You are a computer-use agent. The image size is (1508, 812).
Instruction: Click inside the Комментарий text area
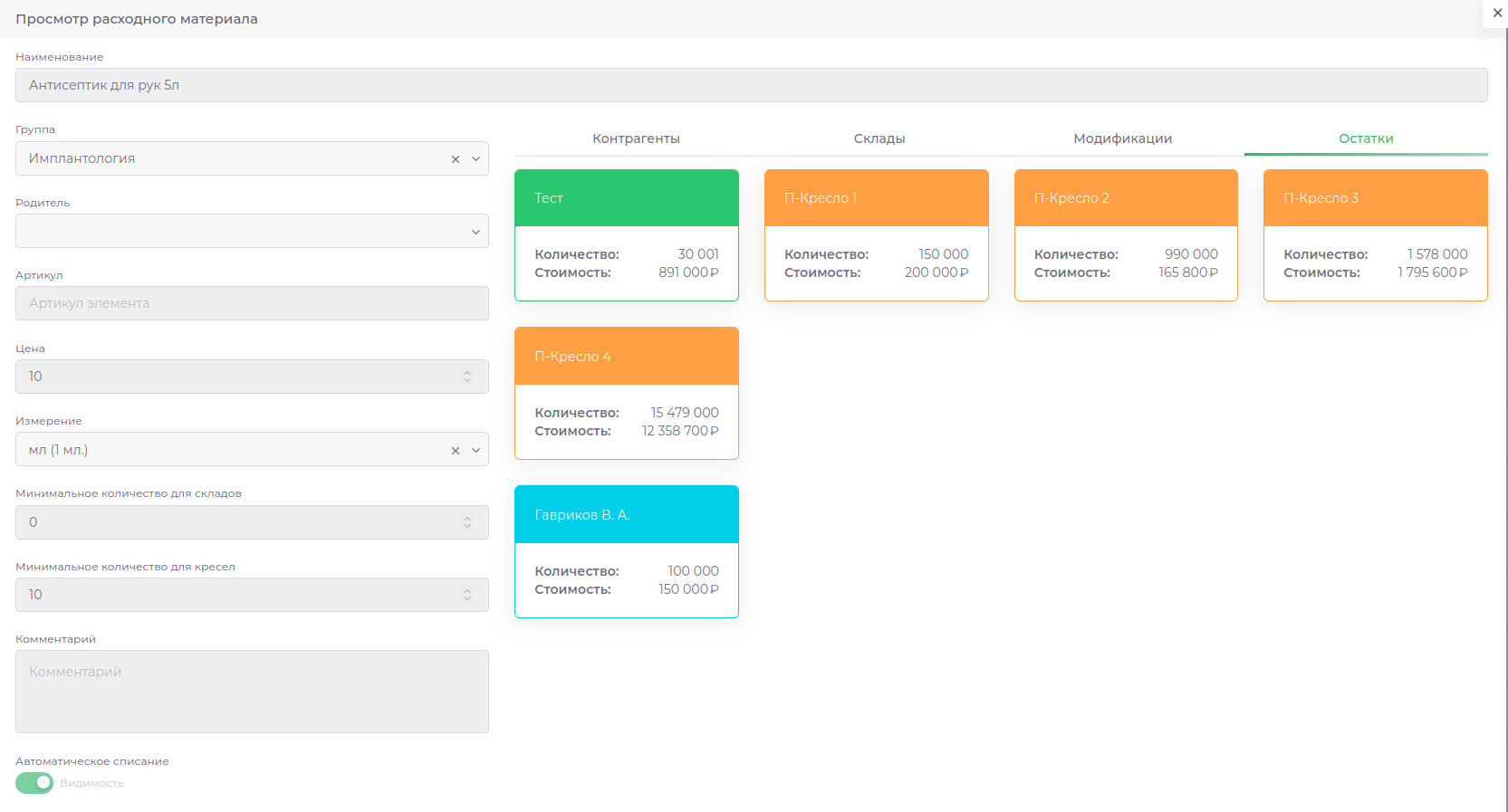[252, 692]
